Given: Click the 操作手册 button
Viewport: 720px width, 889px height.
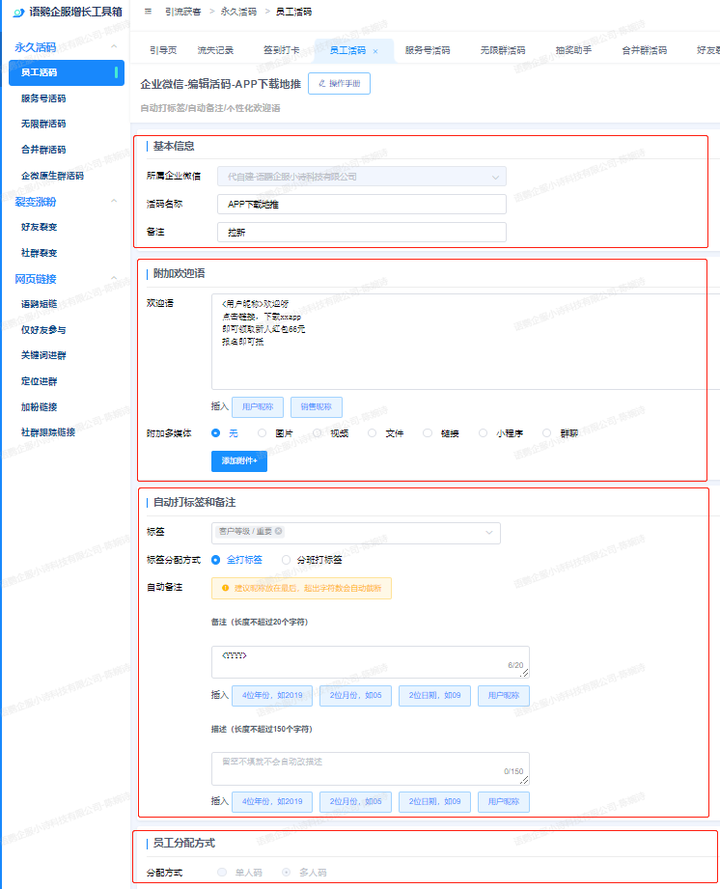Looking at the screenshot, I should click(x=339, y=84).
